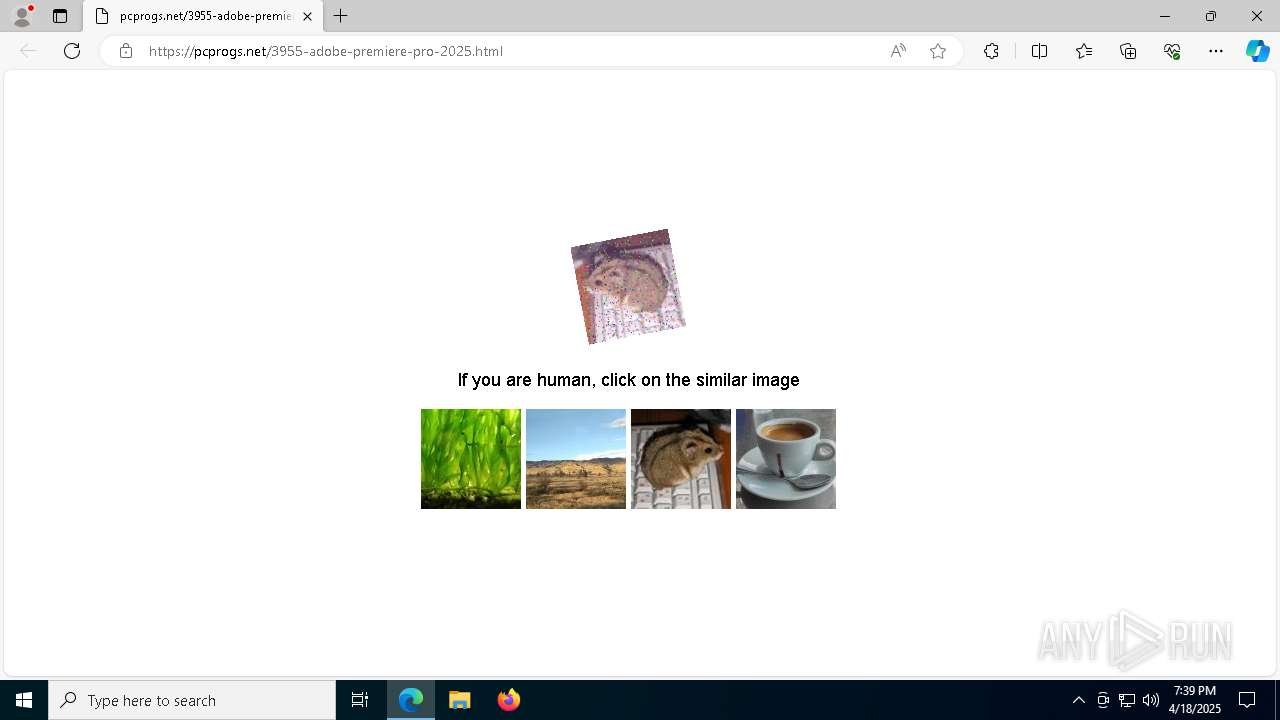This screenshot has width=1280, height=720.
Task: Open the volume speaker tray icon
Action: tap(1151, 700)
